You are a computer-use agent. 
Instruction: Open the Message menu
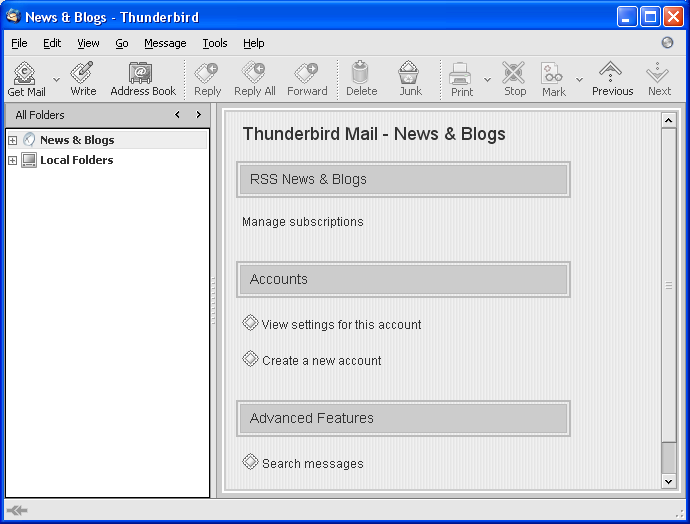click(x=165, y=43)
